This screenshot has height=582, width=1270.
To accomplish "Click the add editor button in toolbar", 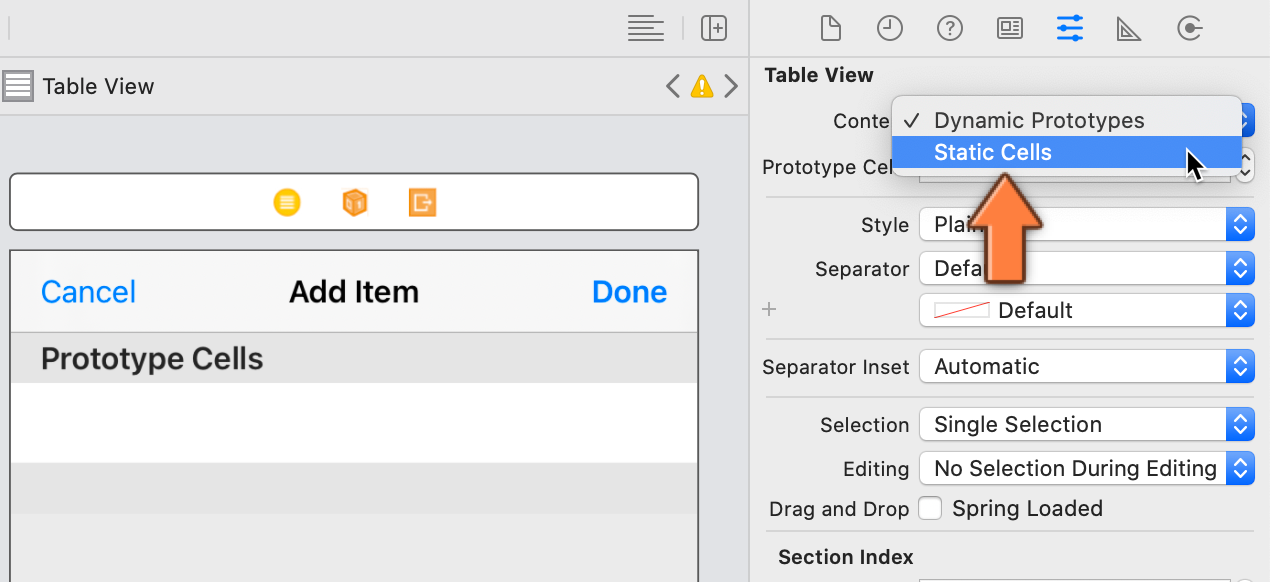I will point(714,28).
